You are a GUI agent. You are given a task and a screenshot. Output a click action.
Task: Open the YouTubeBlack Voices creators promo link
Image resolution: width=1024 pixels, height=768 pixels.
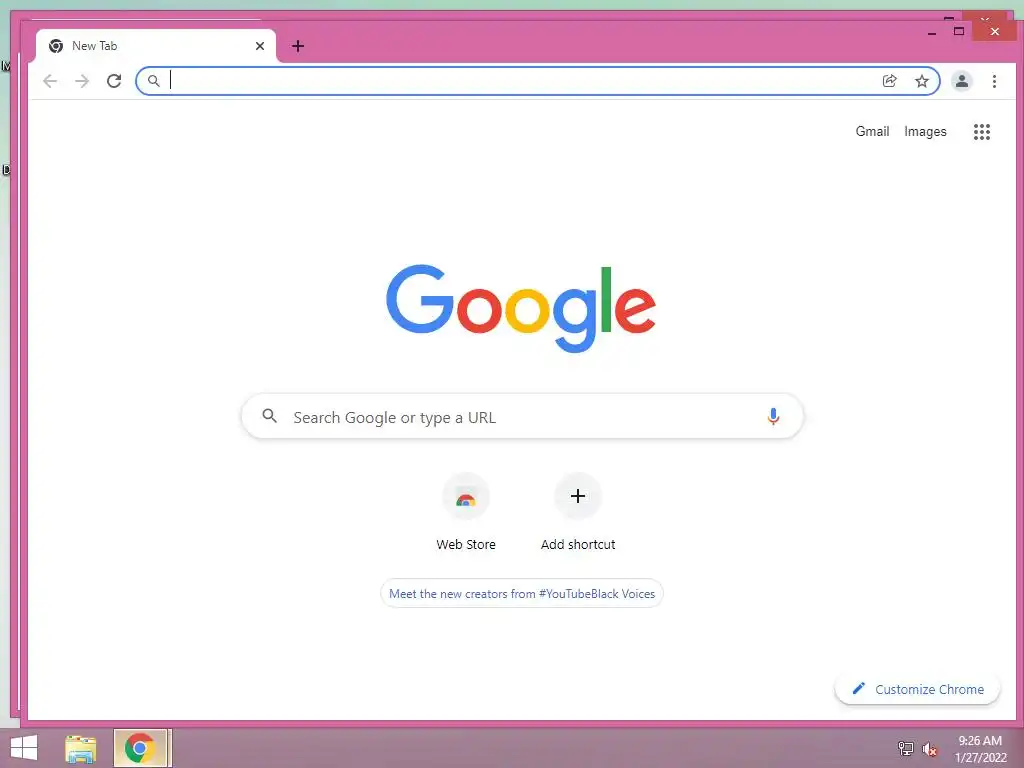tap(522, 594)
